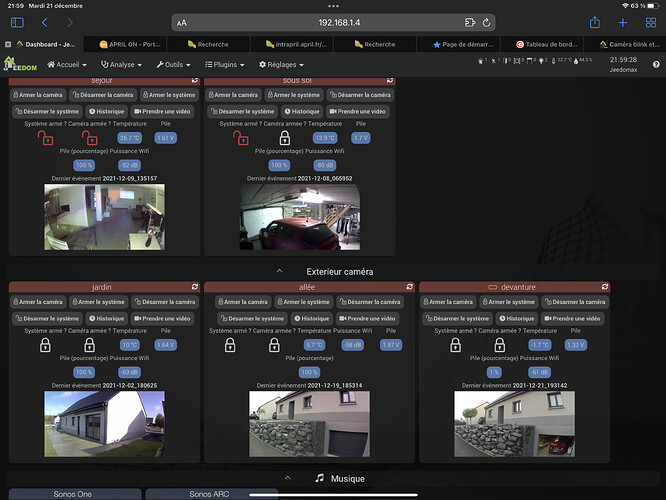Arm the devanture camera
Screen dimensions: 666x500
pyautogui.click(x=448, y=302)
